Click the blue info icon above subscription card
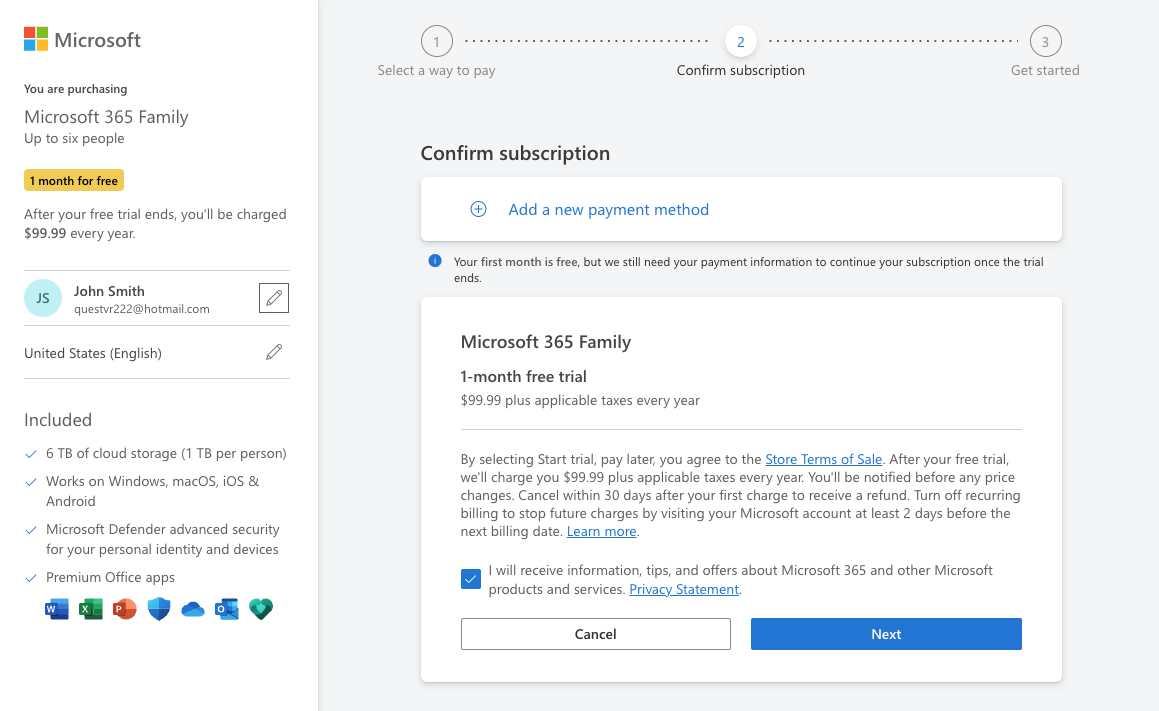1159x711 pixels. pyautogui.click(x=435, y=261)
